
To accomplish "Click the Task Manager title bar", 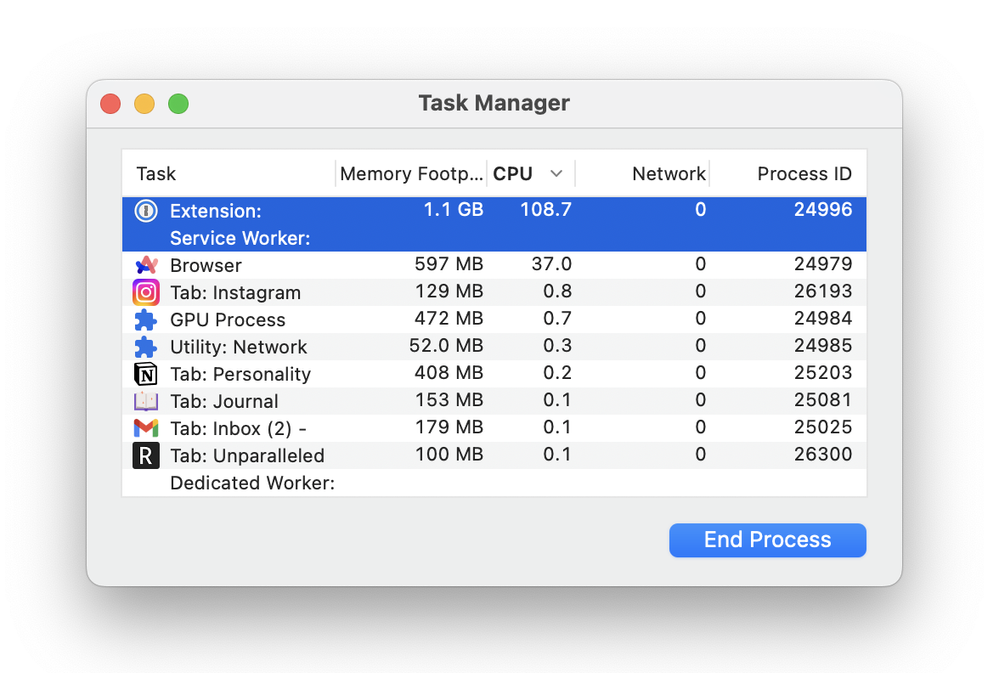I will coord(494,104).
